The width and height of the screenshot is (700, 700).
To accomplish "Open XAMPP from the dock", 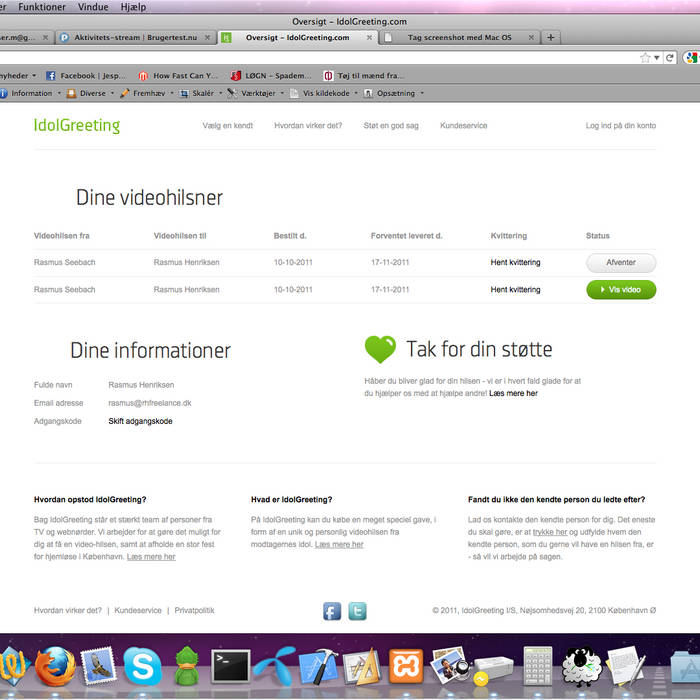I will 406,667.
